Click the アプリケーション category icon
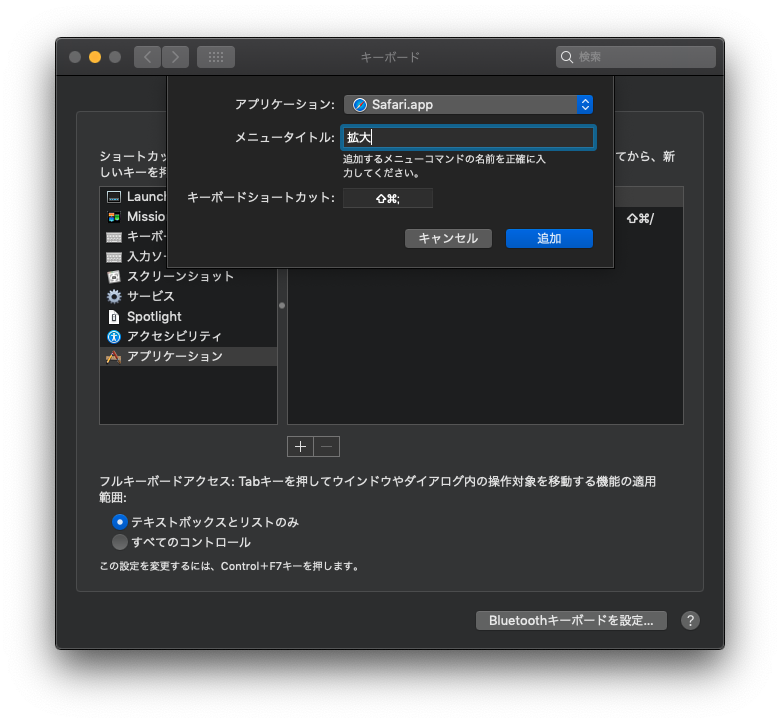 tap(113, 357)
